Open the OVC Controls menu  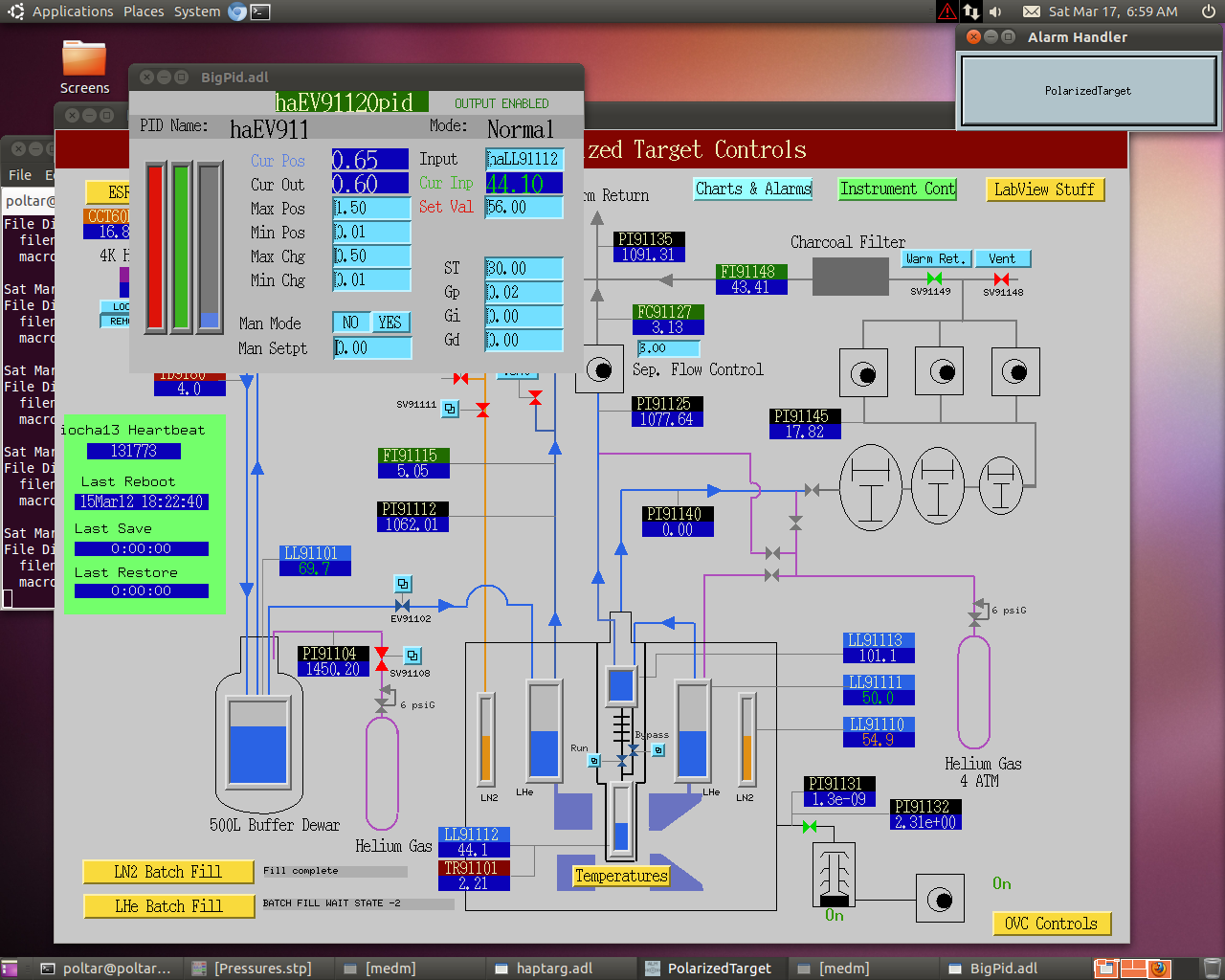pyautogui.click(x=1051, y=924)
